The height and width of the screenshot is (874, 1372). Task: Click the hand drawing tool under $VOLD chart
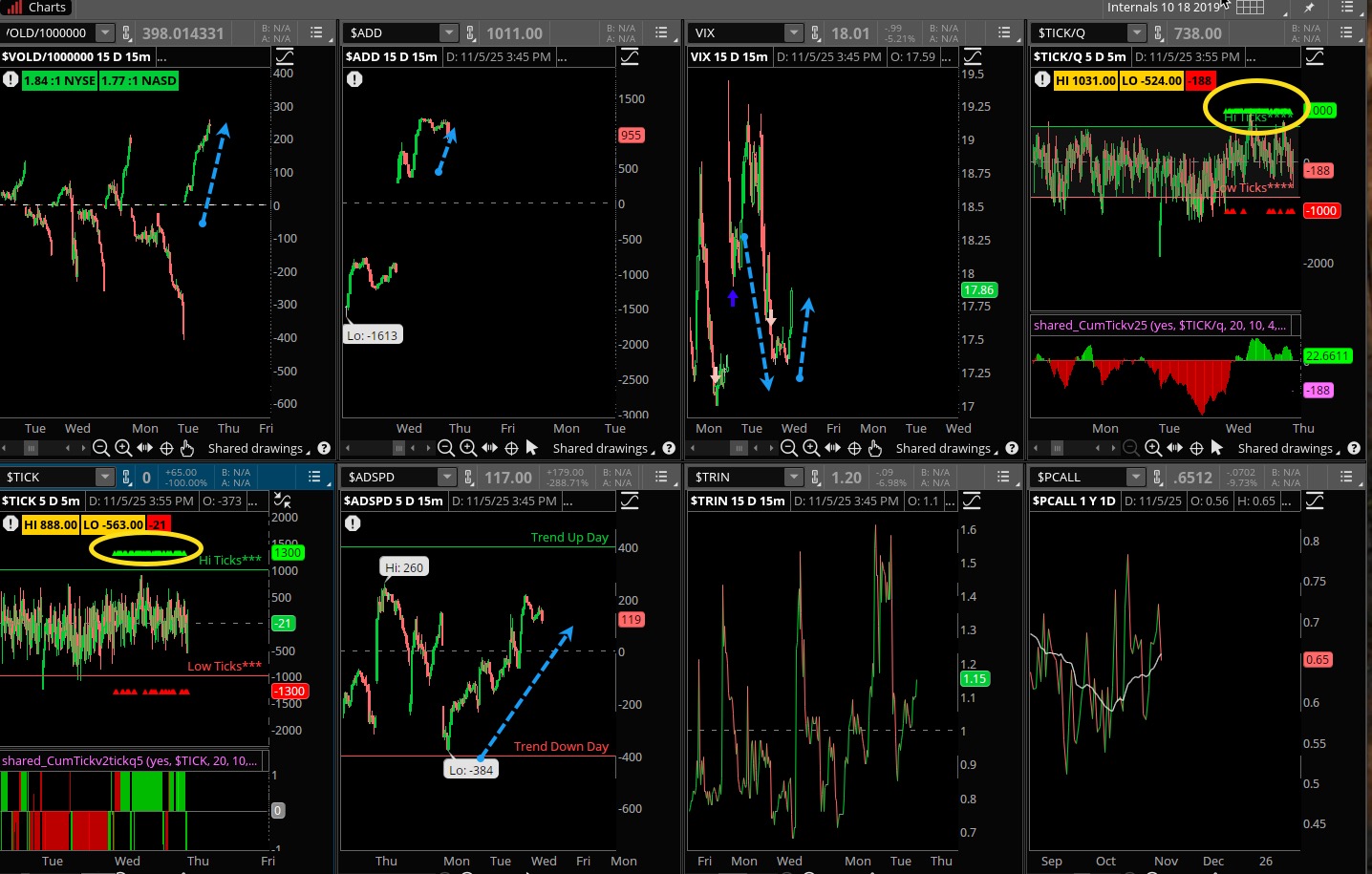click(x=187, y=448)
